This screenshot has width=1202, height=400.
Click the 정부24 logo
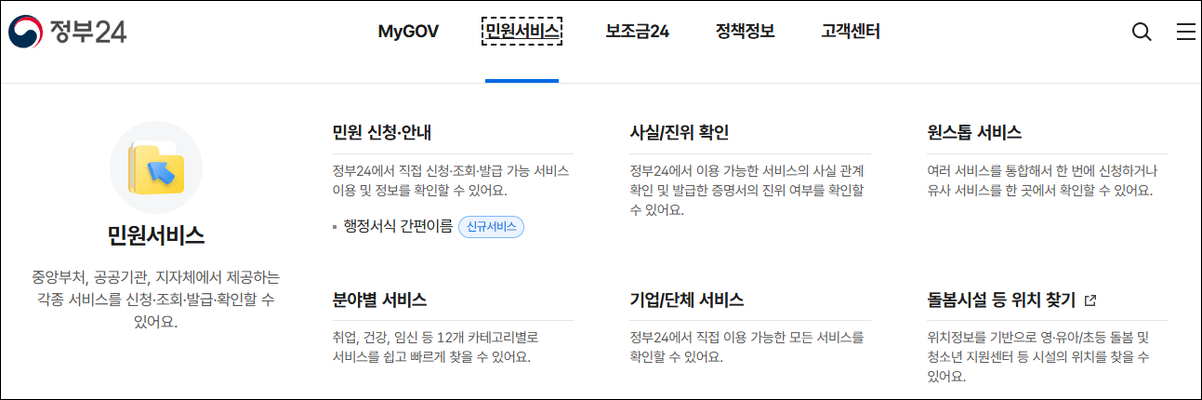click(x=68, y=32)
